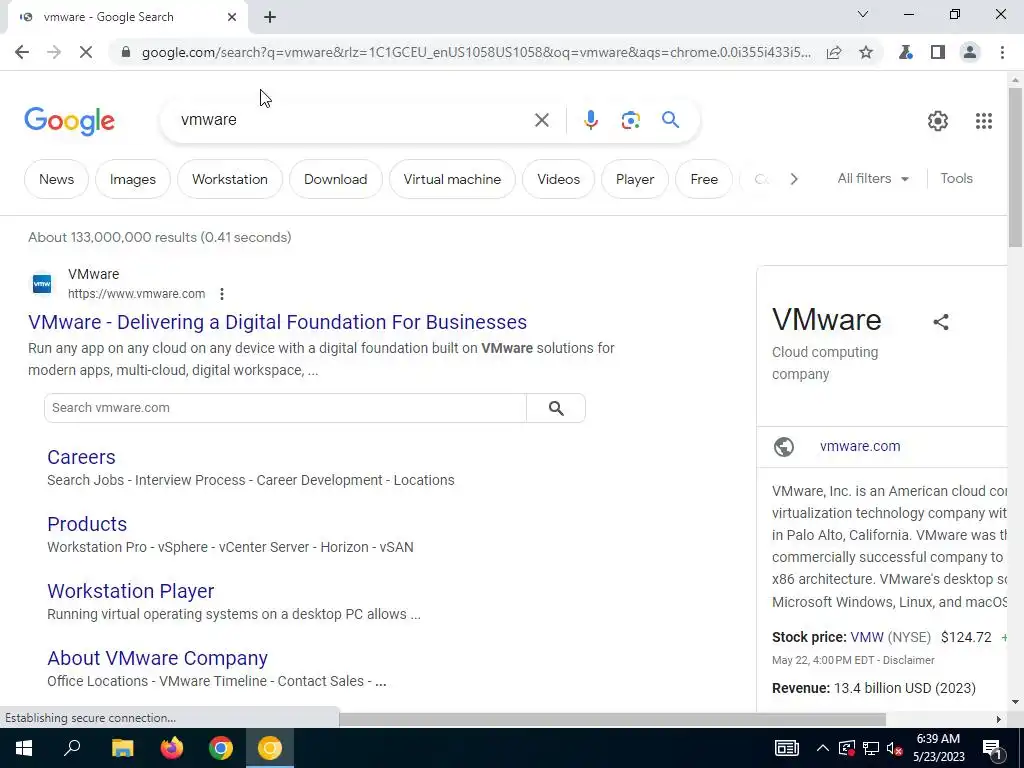Screen dimensions: 1024x768
Task: Submit search with the blue magnifier icon
Action: (671, 120)
